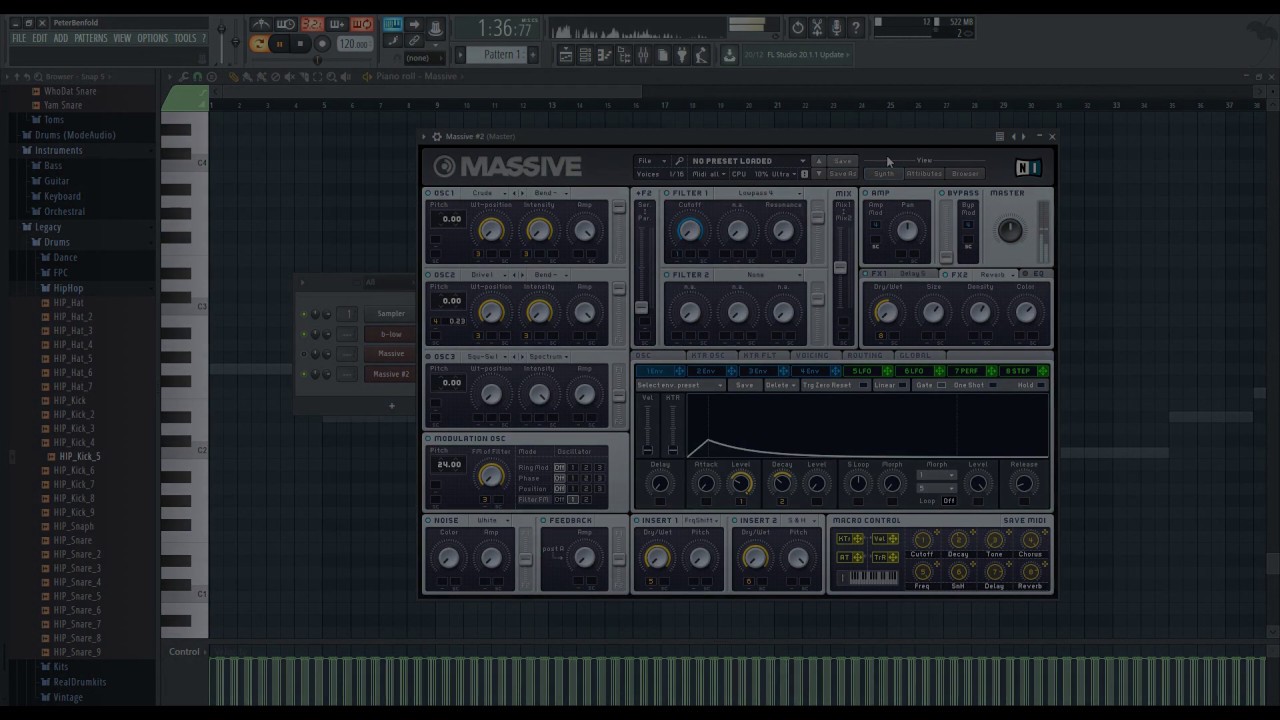Image resolution: width=1280 pixels, height=720 pixels.
Task: Select HIP_Snare_3 sample in browser
Action: coord(77,569)
